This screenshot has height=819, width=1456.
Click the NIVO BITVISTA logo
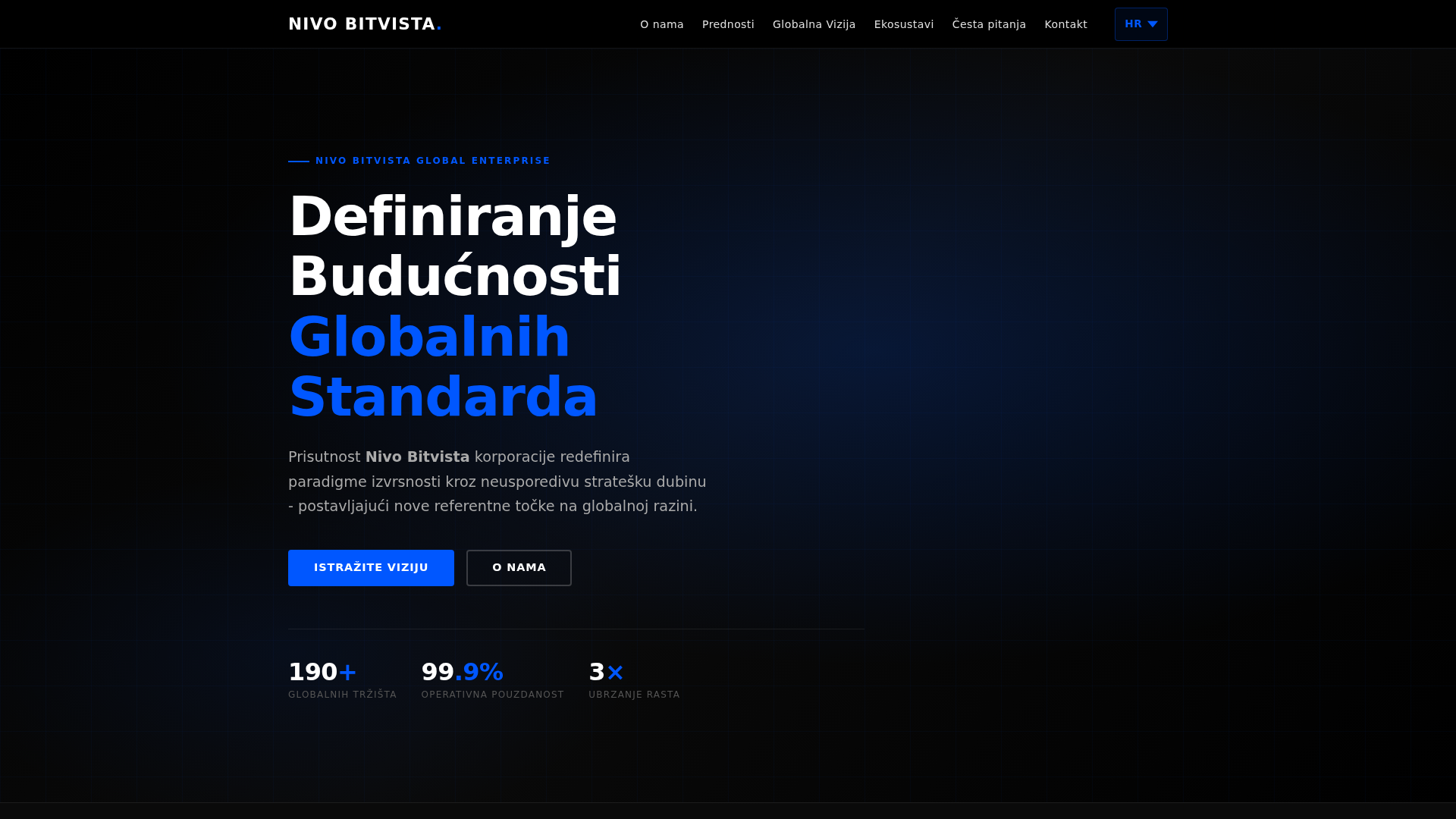coord(365,24)
